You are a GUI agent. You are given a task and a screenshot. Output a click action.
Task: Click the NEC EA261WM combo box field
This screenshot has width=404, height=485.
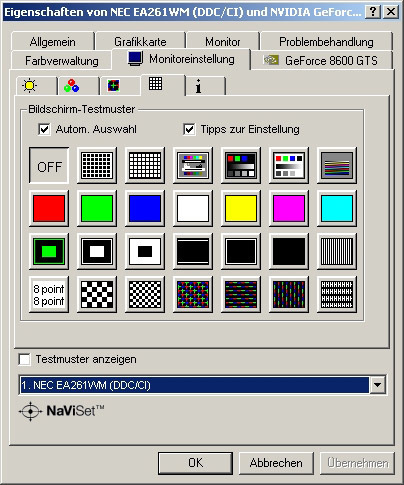[203, 385]
